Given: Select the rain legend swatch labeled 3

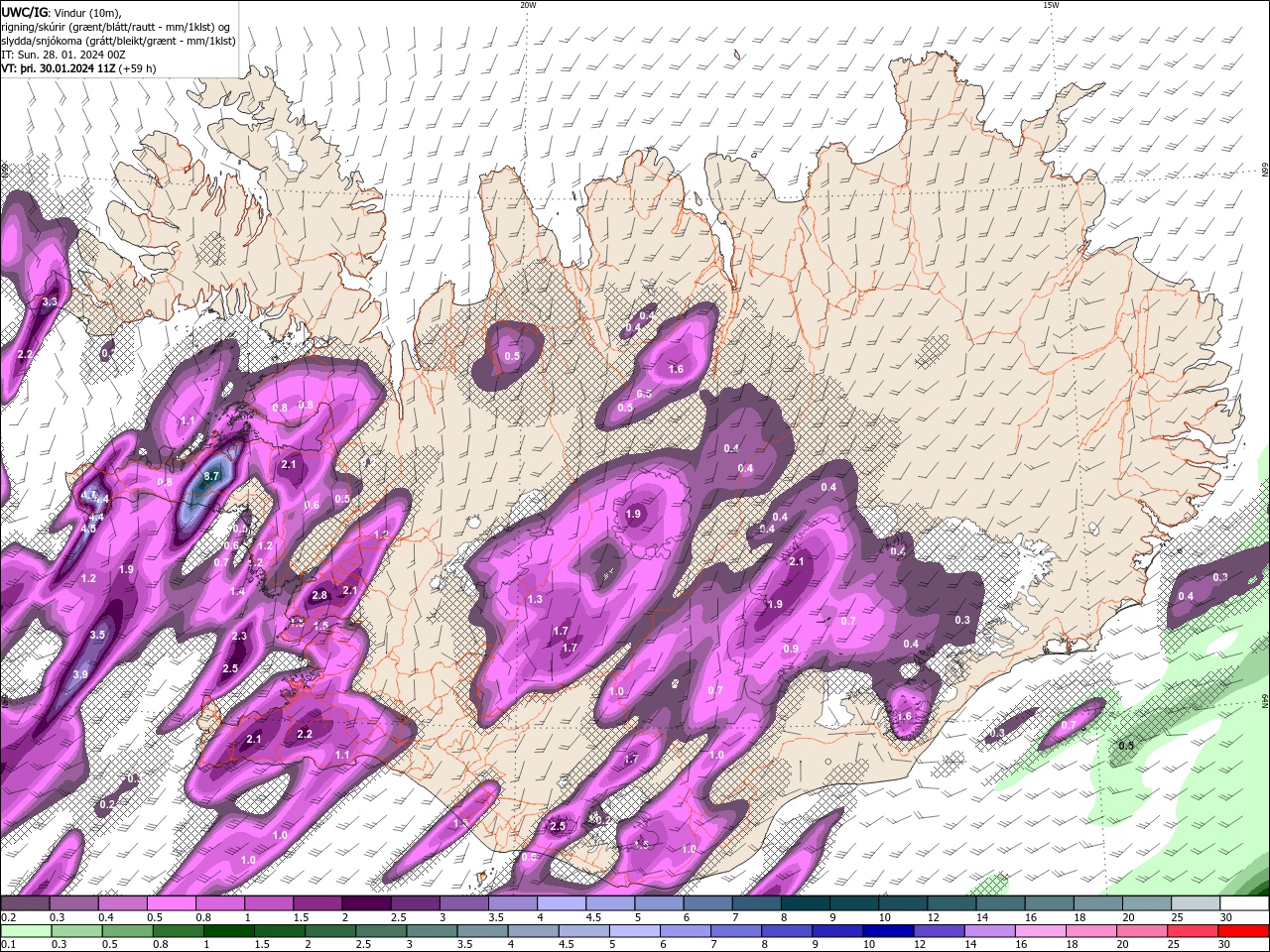Looking at the screenshot, I should click(x=430, y=930).
